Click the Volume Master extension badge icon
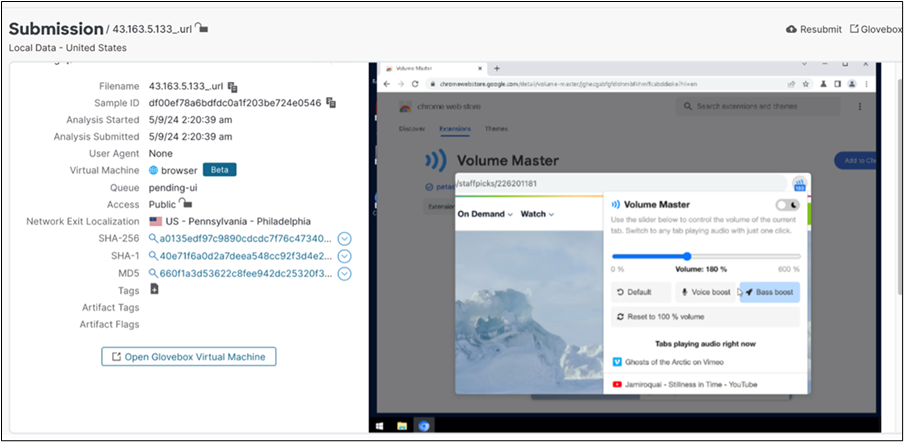Image resolution: width=904 pixels, height=442 pixels. 799,184
